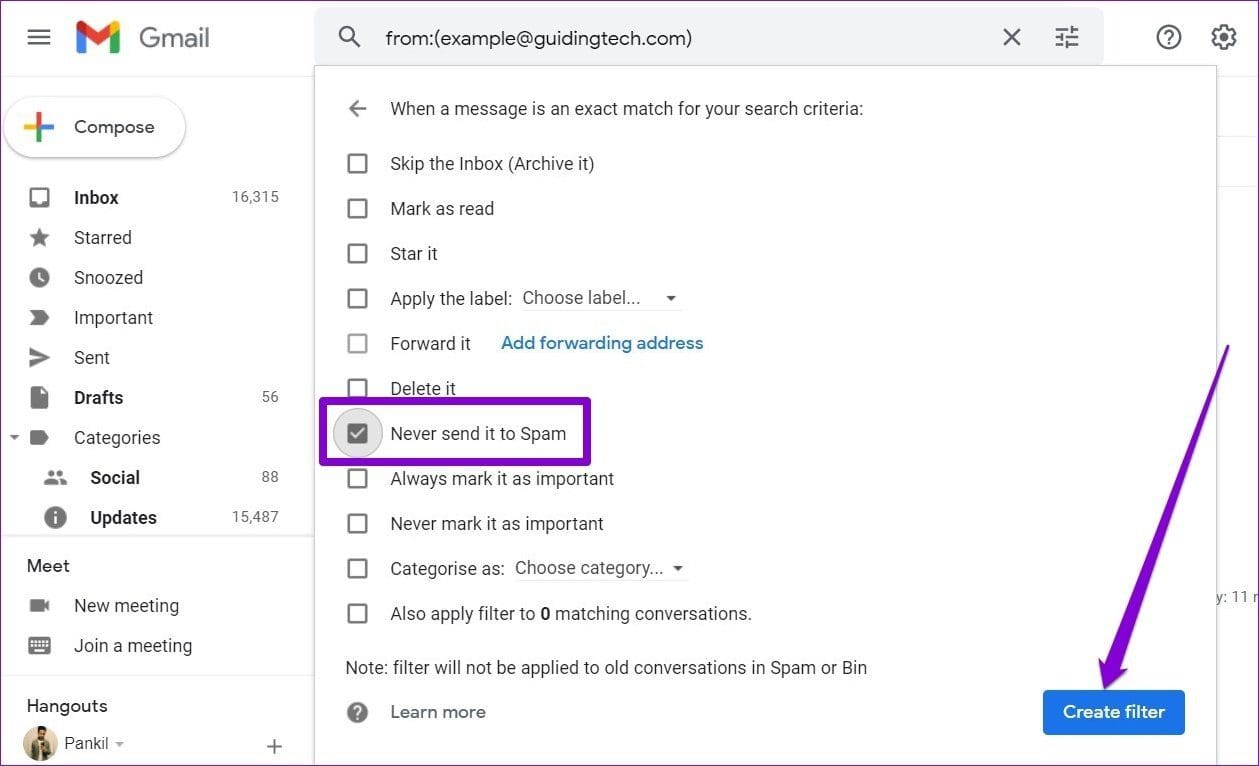1259x766 pixels.
Task: Check the Categorise as option
Action: click(357, 568)
